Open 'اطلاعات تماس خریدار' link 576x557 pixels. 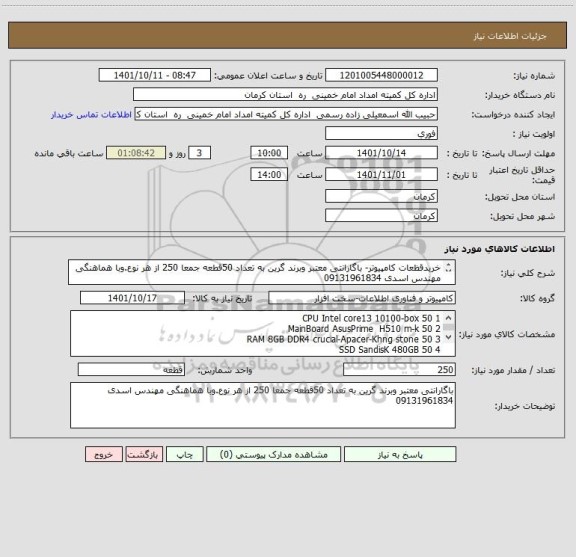coord(91,115)
